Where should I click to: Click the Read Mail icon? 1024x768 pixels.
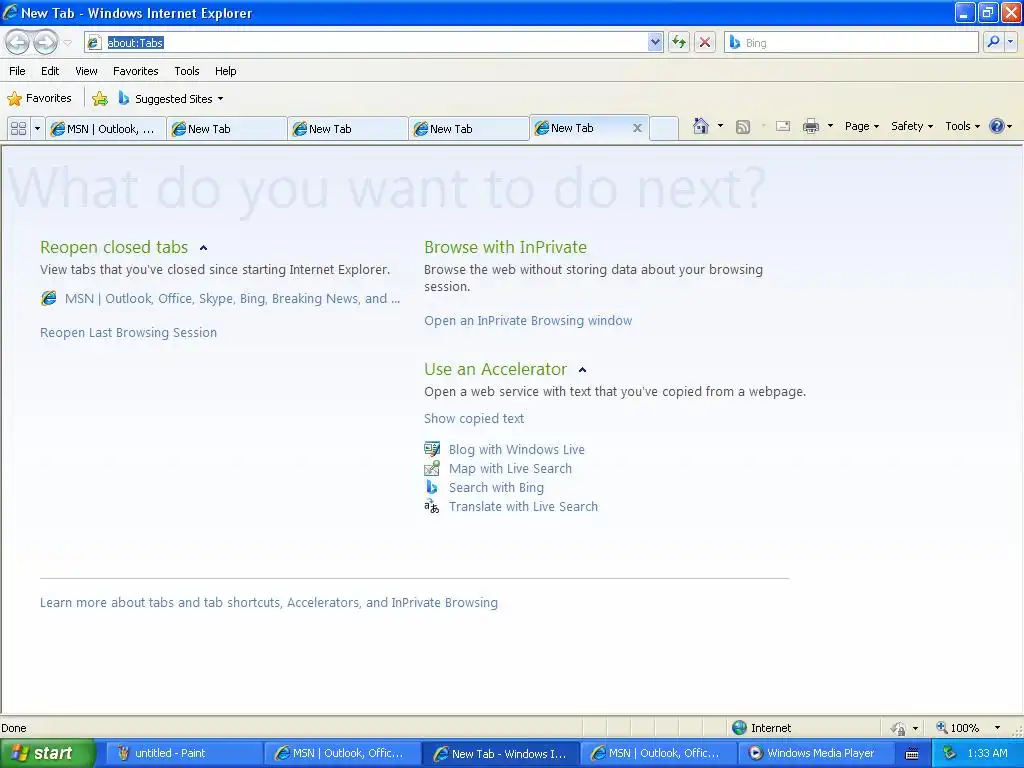[x=783, y=126]
